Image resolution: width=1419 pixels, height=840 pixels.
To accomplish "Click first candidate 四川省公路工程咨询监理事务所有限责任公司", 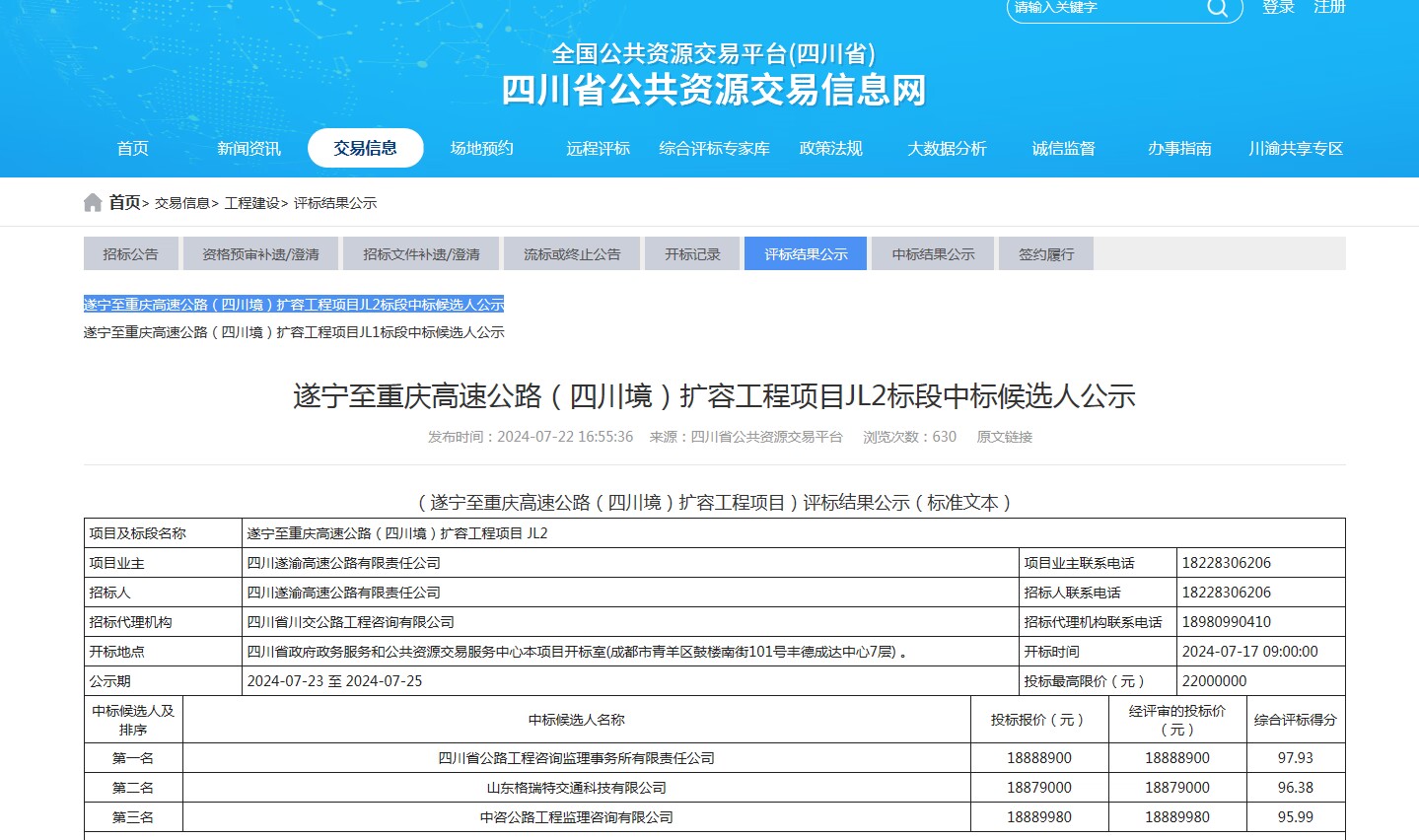I will tap(577, 758).
